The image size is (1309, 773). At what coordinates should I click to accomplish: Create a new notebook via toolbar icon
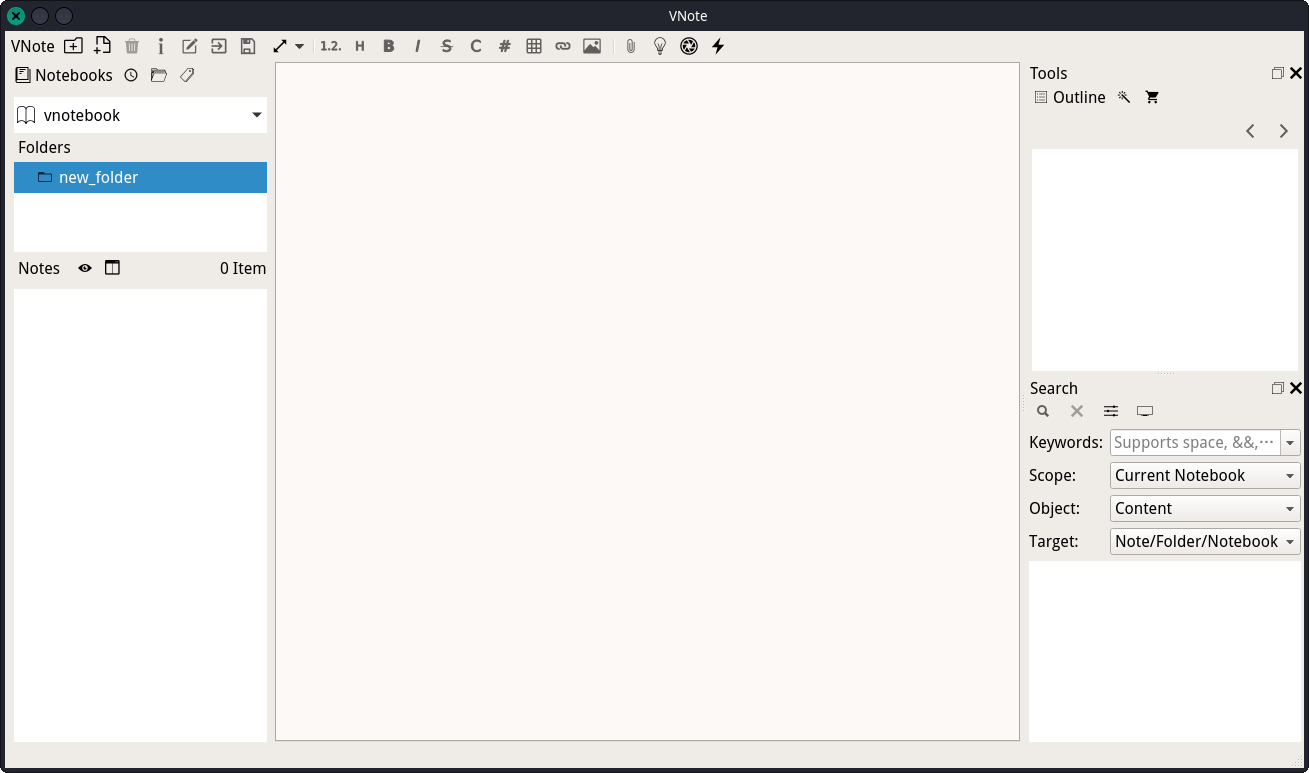[x=73, y=46]
